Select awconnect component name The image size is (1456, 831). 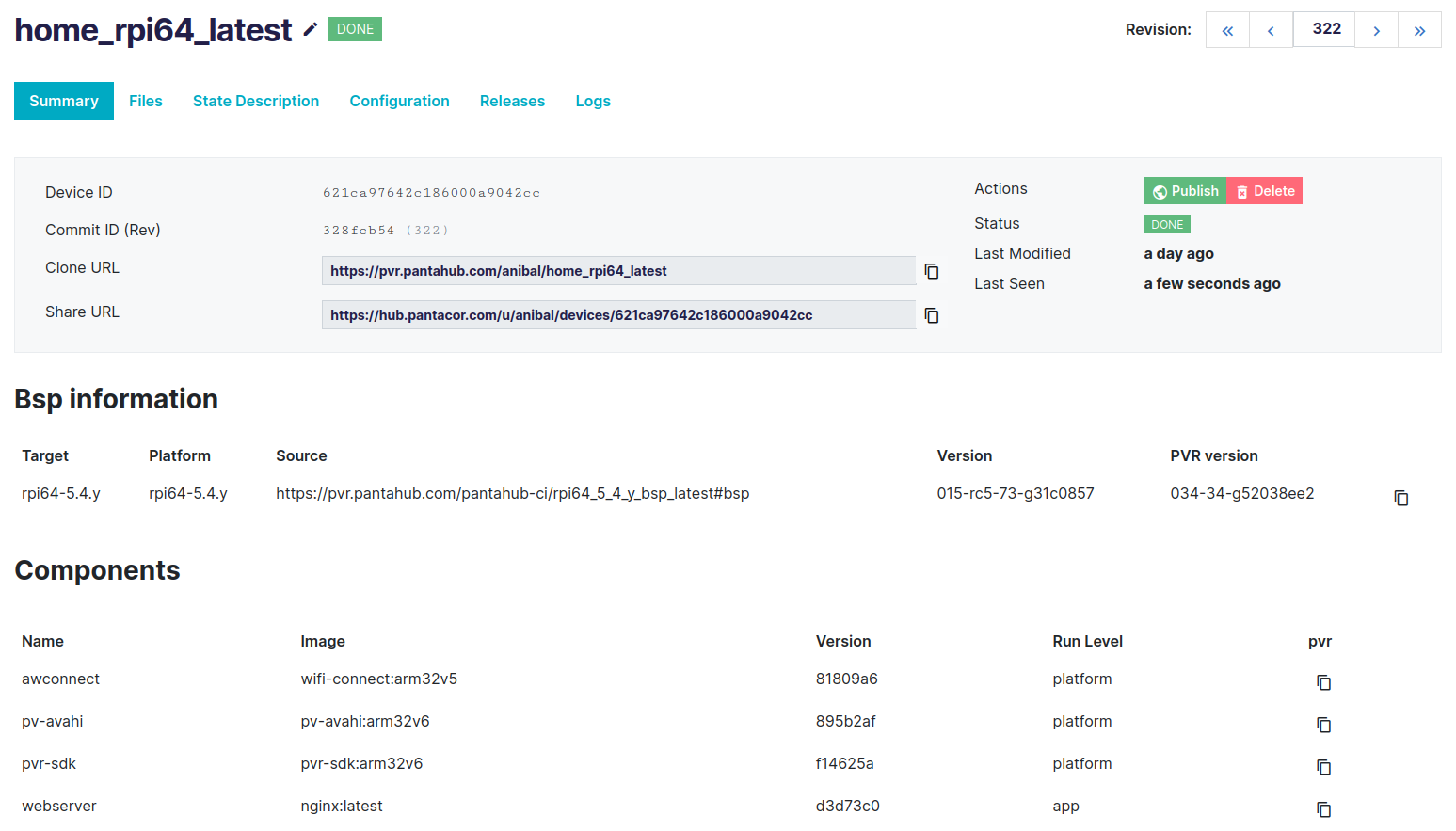click(x=60, y=679)
